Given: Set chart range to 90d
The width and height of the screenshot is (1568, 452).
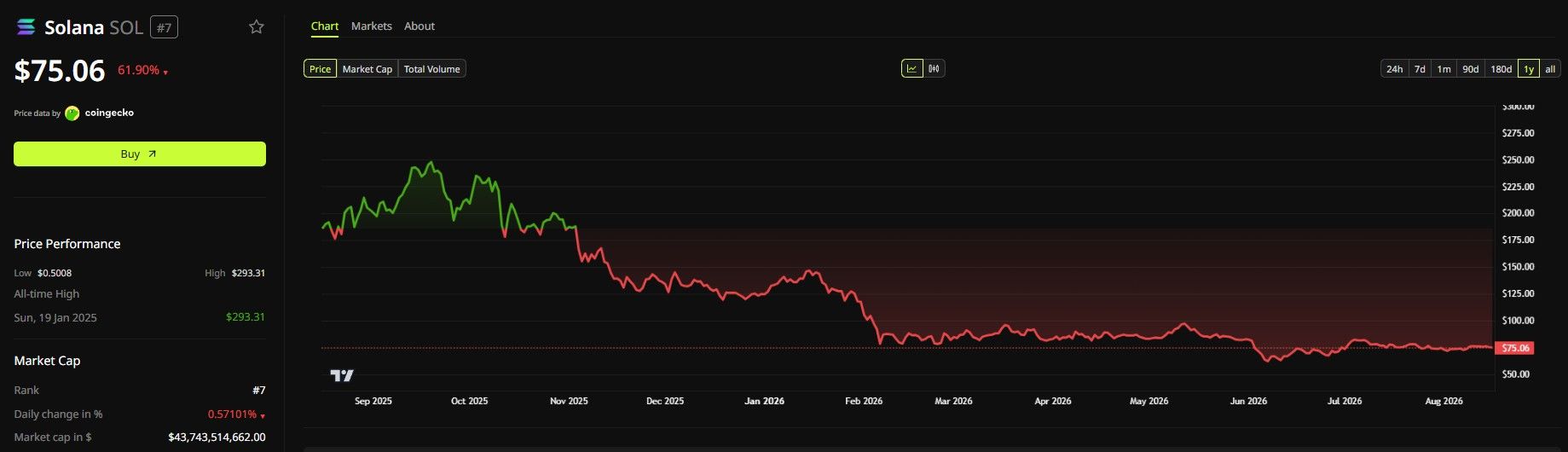Looking at the screenshot, I should tap(1471, 69).
